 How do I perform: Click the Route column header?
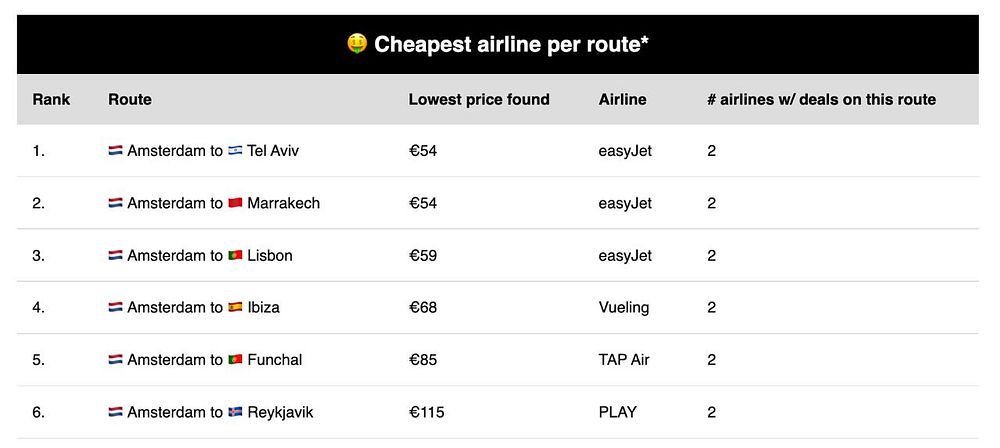point(130,99)
